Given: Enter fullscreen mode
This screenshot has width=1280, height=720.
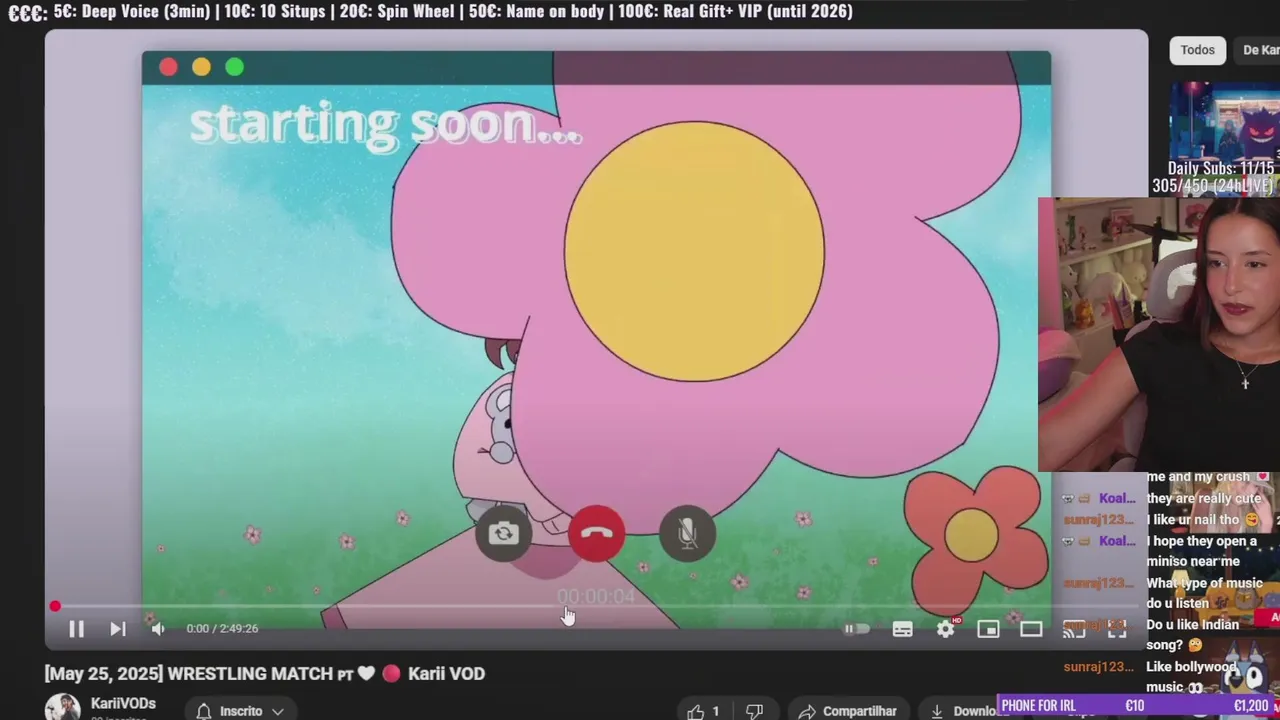Looking at the screenshot, I should point(1117,629).
